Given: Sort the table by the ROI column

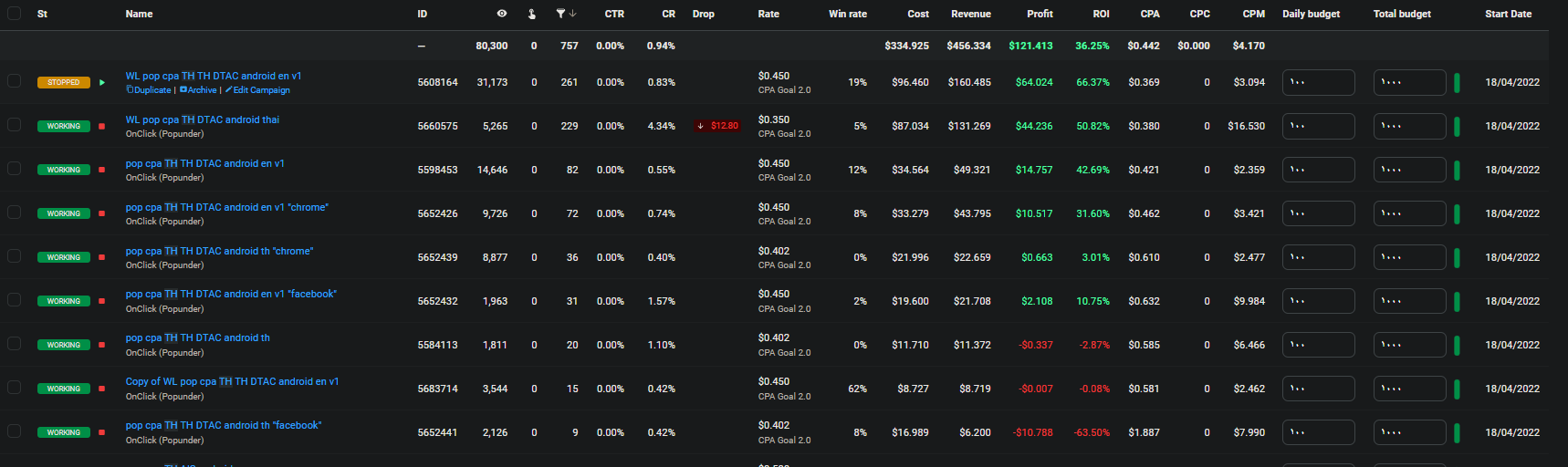Looking at the screenshot, I should pos(1101,14).
